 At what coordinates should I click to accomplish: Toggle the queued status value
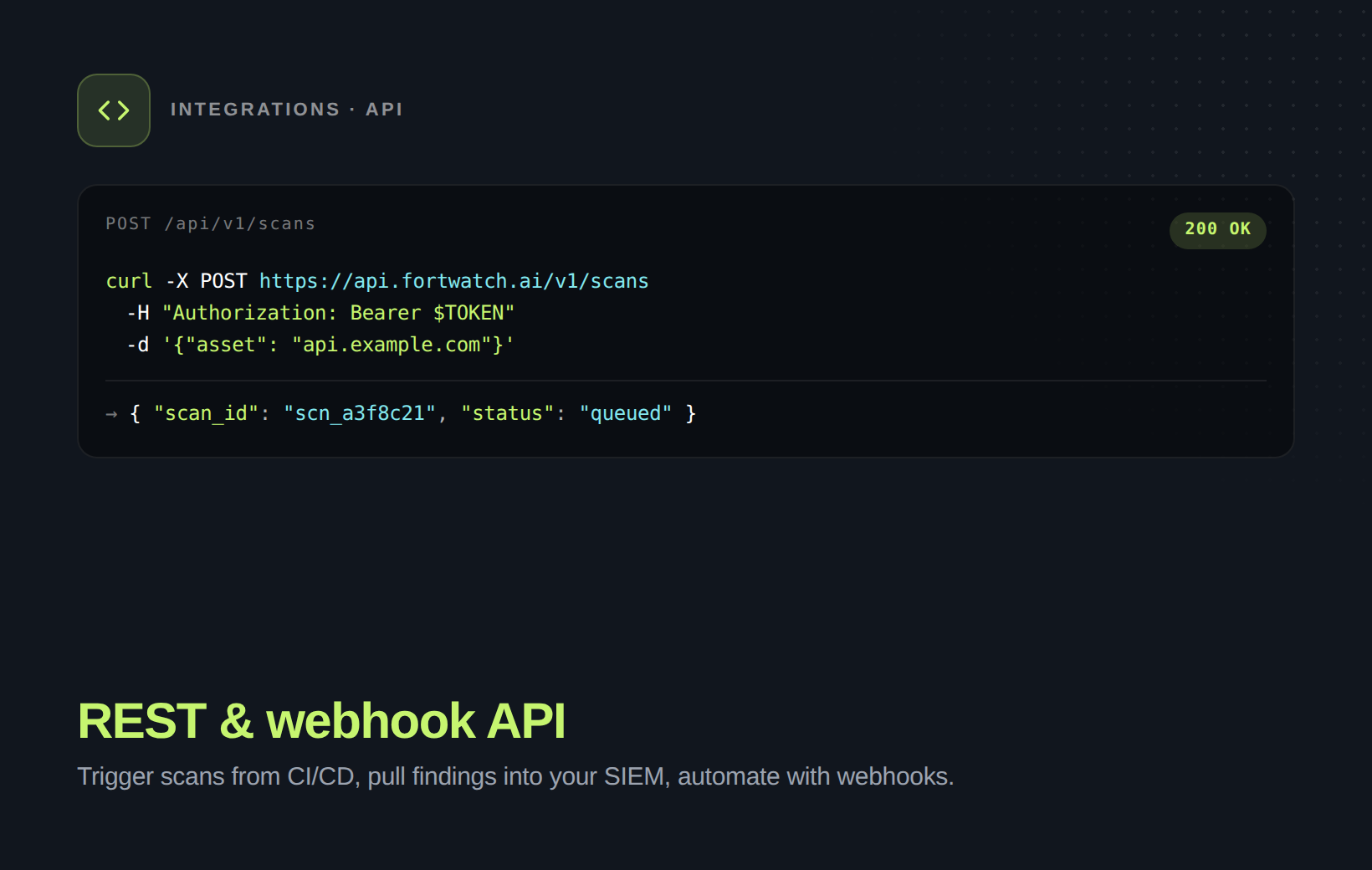[627, 412]
